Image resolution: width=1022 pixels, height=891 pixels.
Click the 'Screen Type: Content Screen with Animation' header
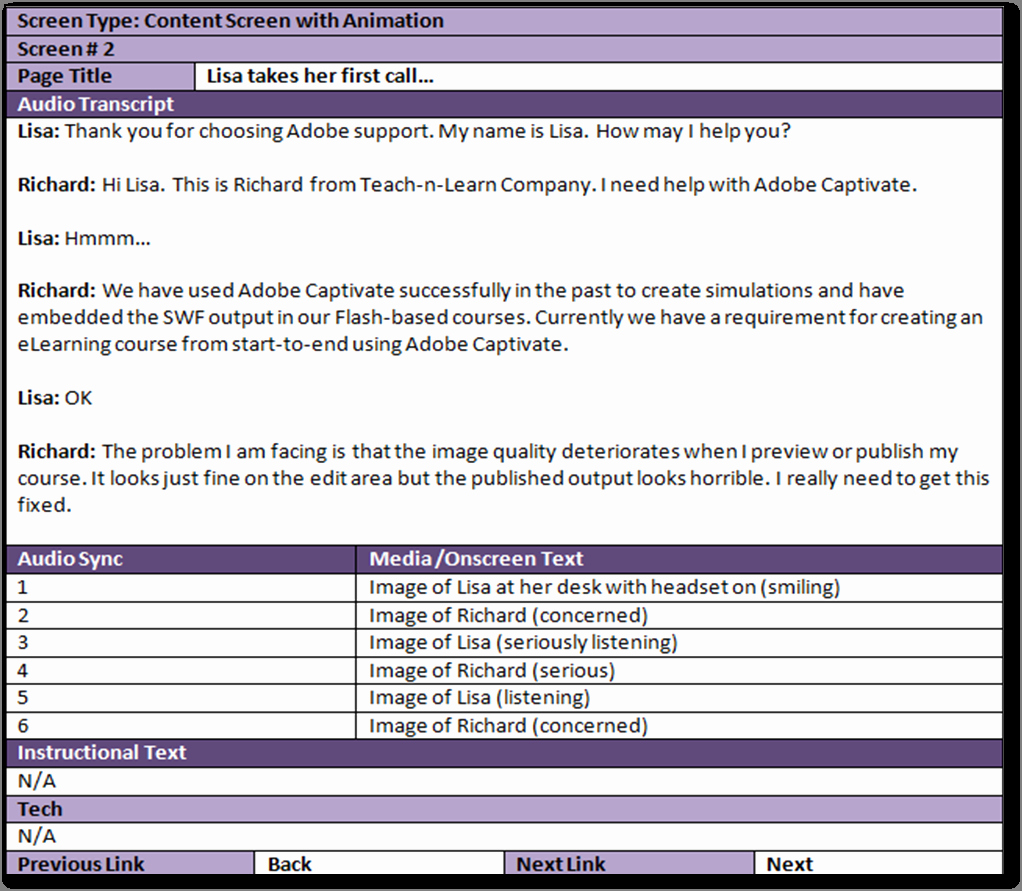tap(504, 21)
